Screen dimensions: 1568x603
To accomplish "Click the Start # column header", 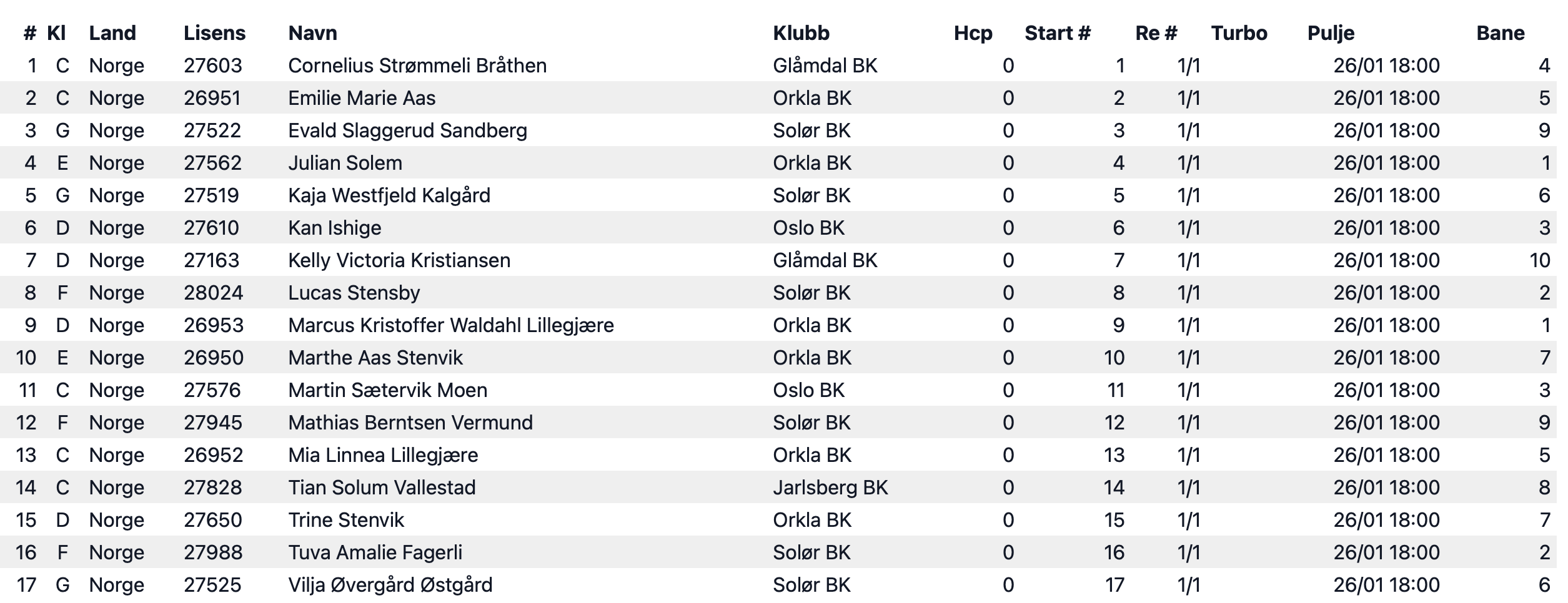I will [1058, 33].
